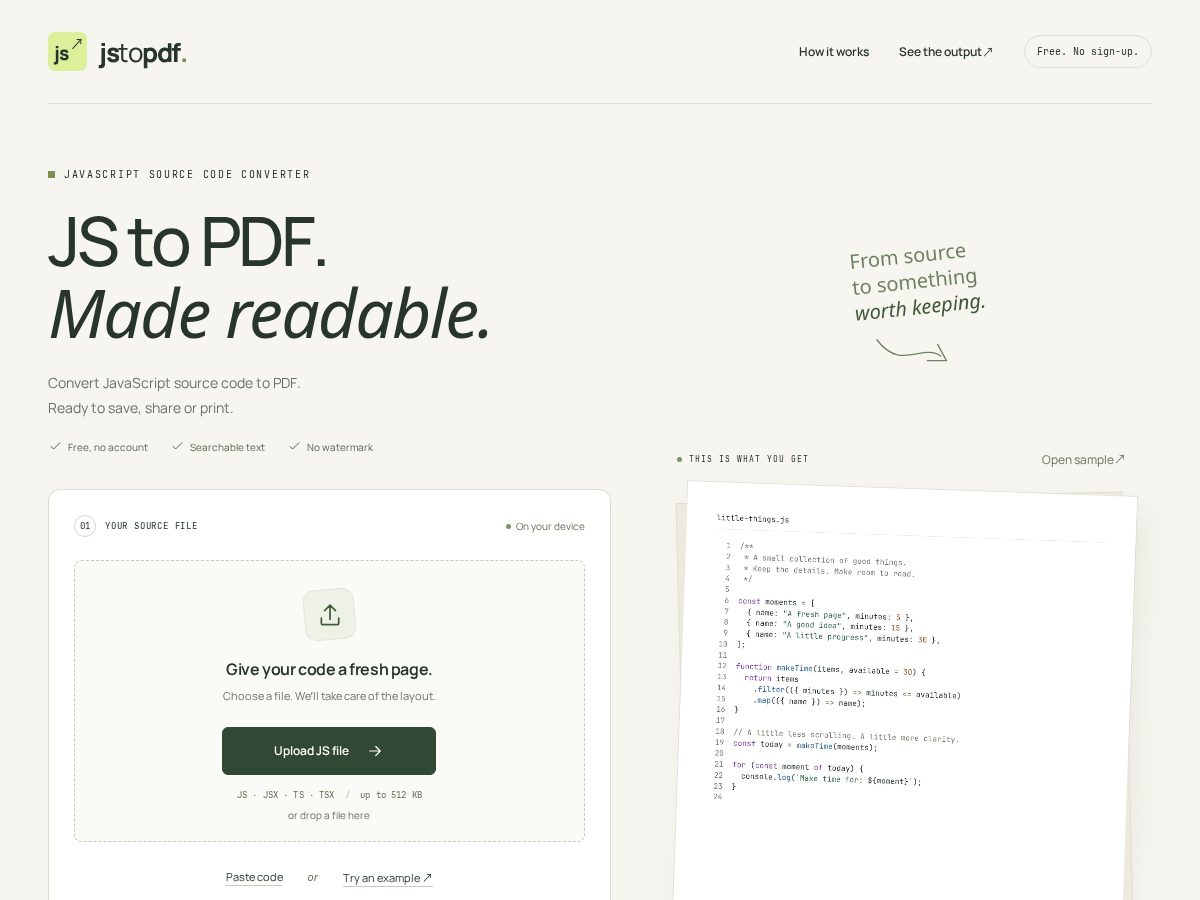Click the JS to PDF. heading

pyautogui.click(x=188, y=242)
